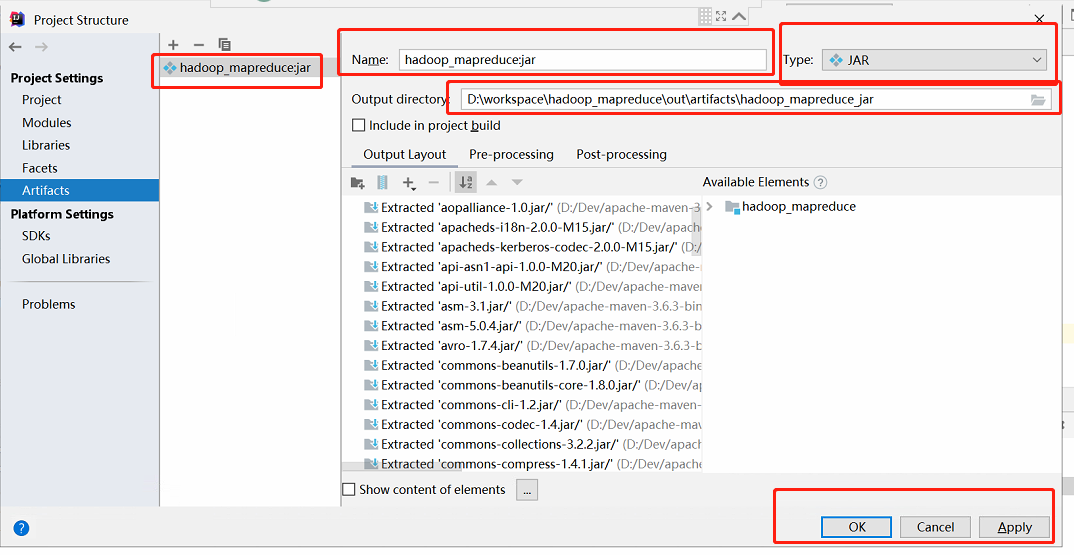Switch to Post-processing tab
This screenshot has height=555, width=1074.
click(621, 154)
